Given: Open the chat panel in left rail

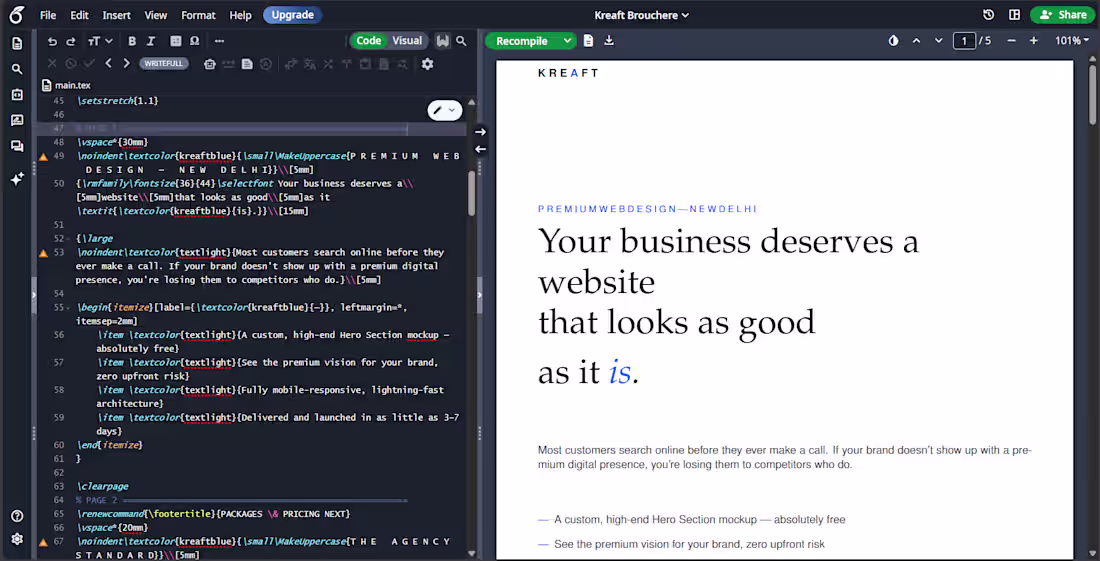Looking at the screenshot, I should 17,146.
